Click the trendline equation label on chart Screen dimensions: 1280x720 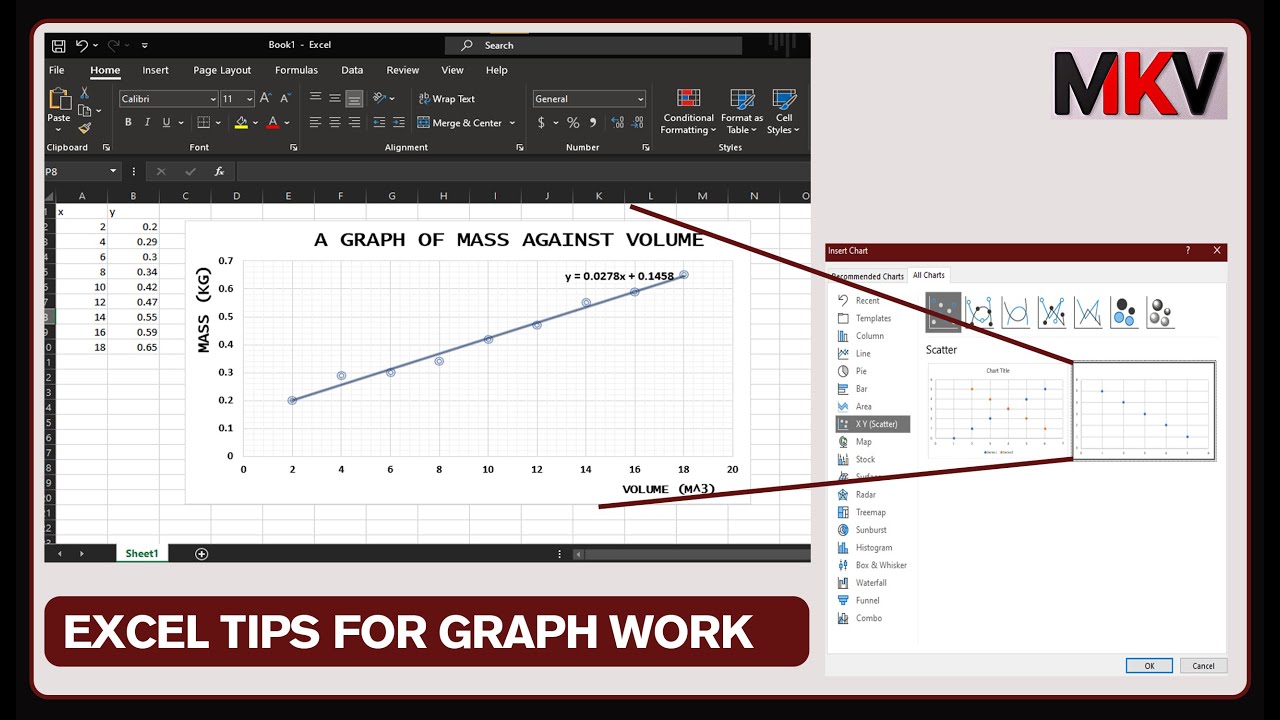(618, 276)
